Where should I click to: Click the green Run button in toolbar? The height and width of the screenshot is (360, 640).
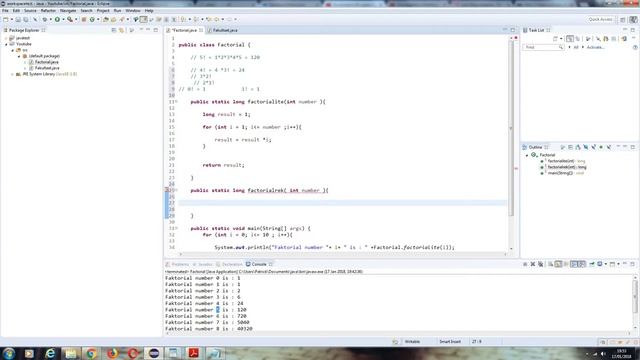[57, 19]
